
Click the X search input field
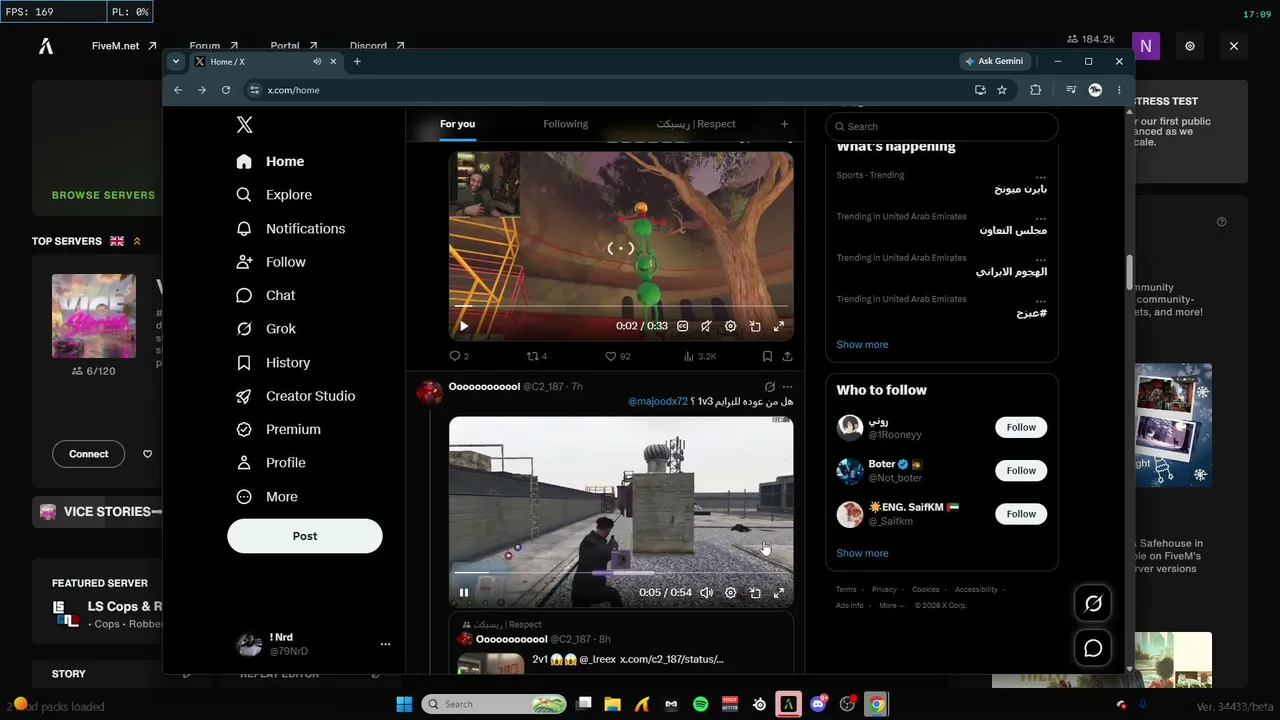click(941, 127)
